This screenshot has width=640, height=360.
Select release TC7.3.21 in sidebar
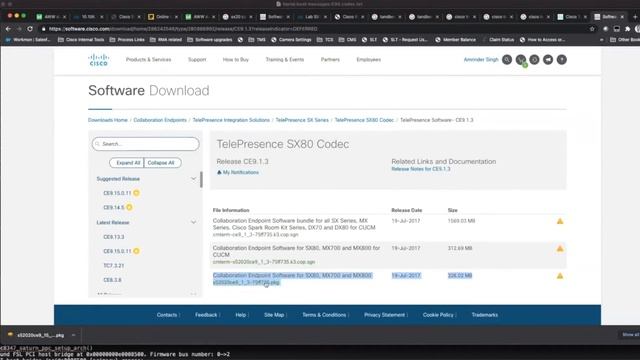point(114,266)
